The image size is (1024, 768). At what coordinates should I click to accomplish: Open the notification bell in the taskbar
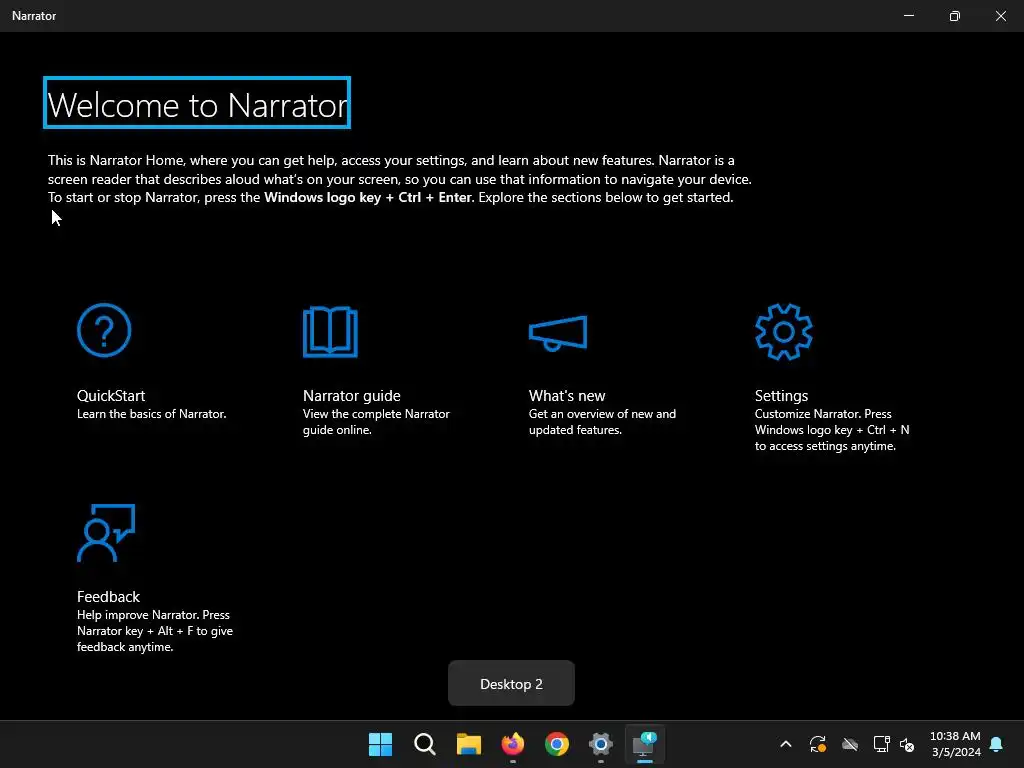coord(997,744)
